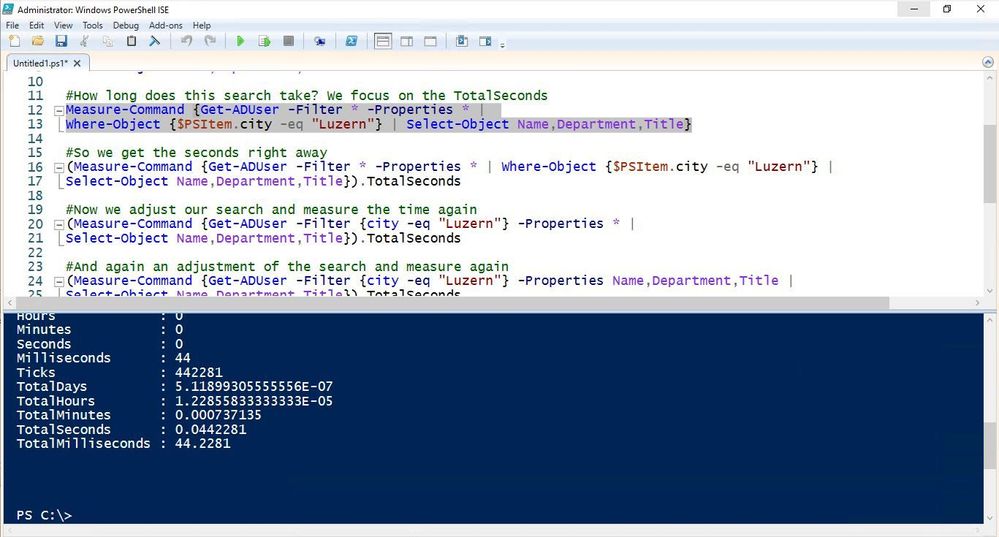
Task: Open the Tools menu
Action: pyautogui.click(x=92, y=25)
